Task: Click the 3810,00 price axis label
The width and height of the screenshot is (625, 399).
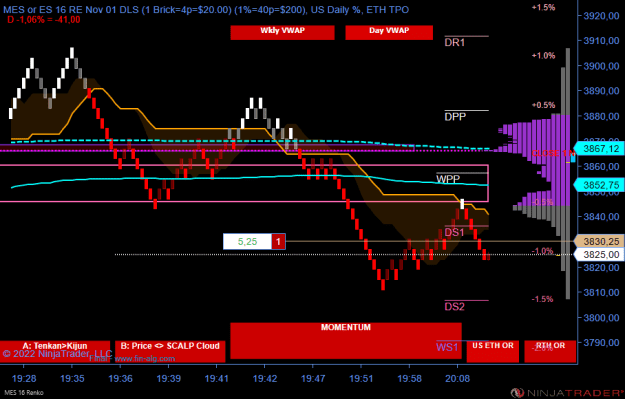Action: point(601,292)
